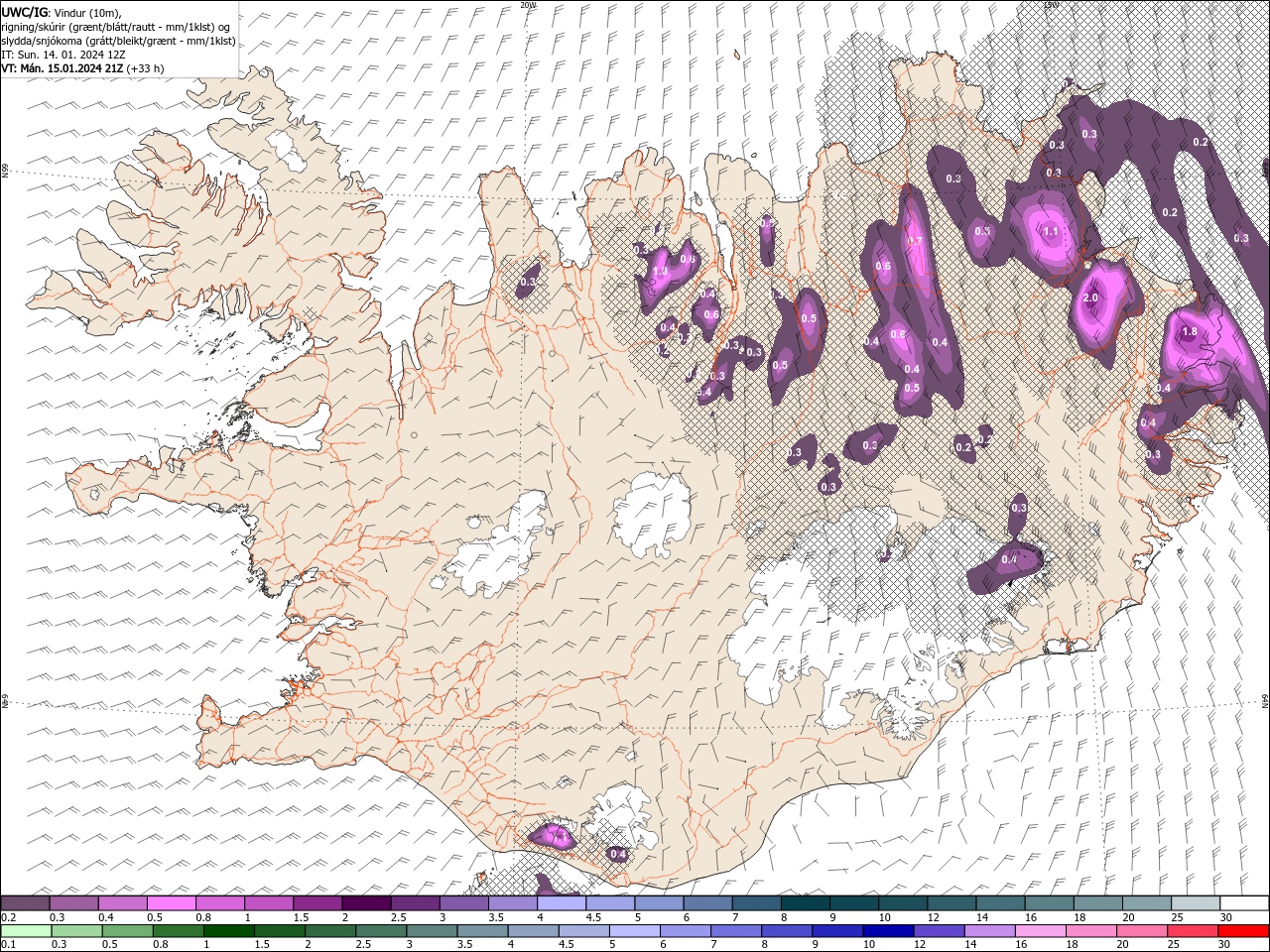
Task: Click upper legend swatch between 1.5 and 2
Action: pyautogui.click(x=317, y=903)
